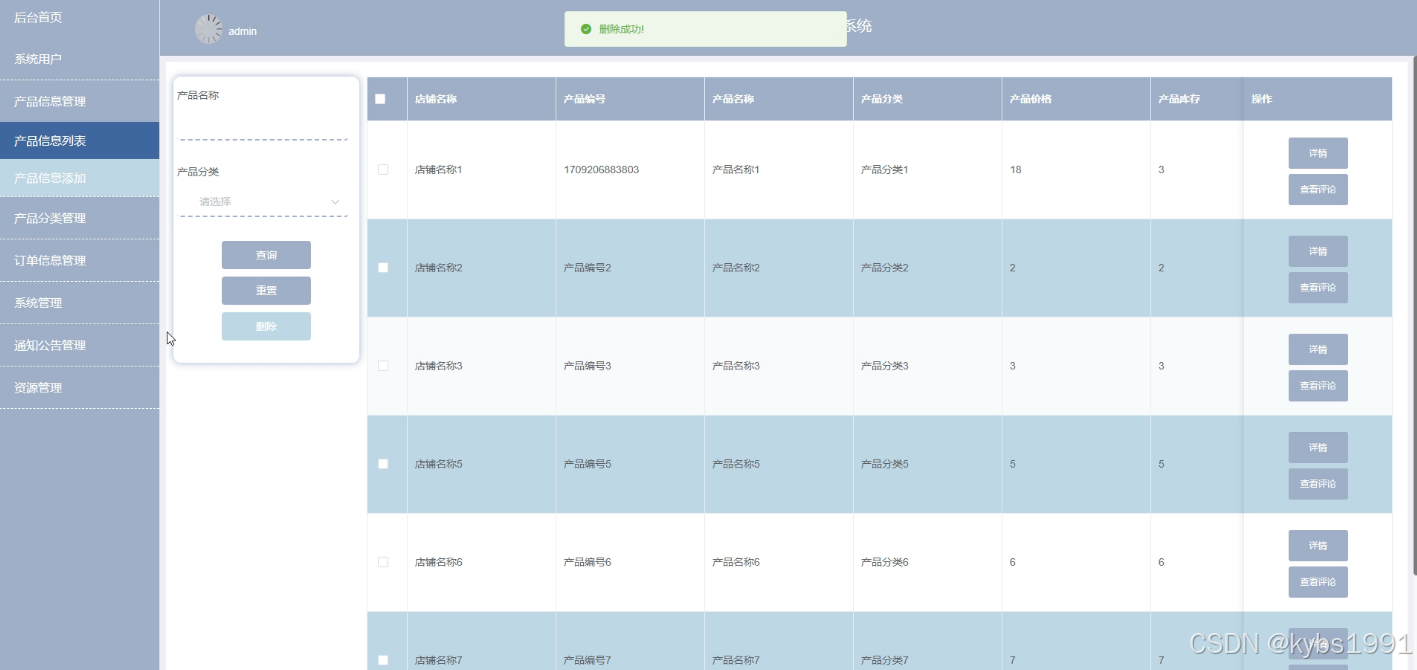Expand the 系统管理 sidebar section
Screen dimensions: 1417x670
click(79, 302)
